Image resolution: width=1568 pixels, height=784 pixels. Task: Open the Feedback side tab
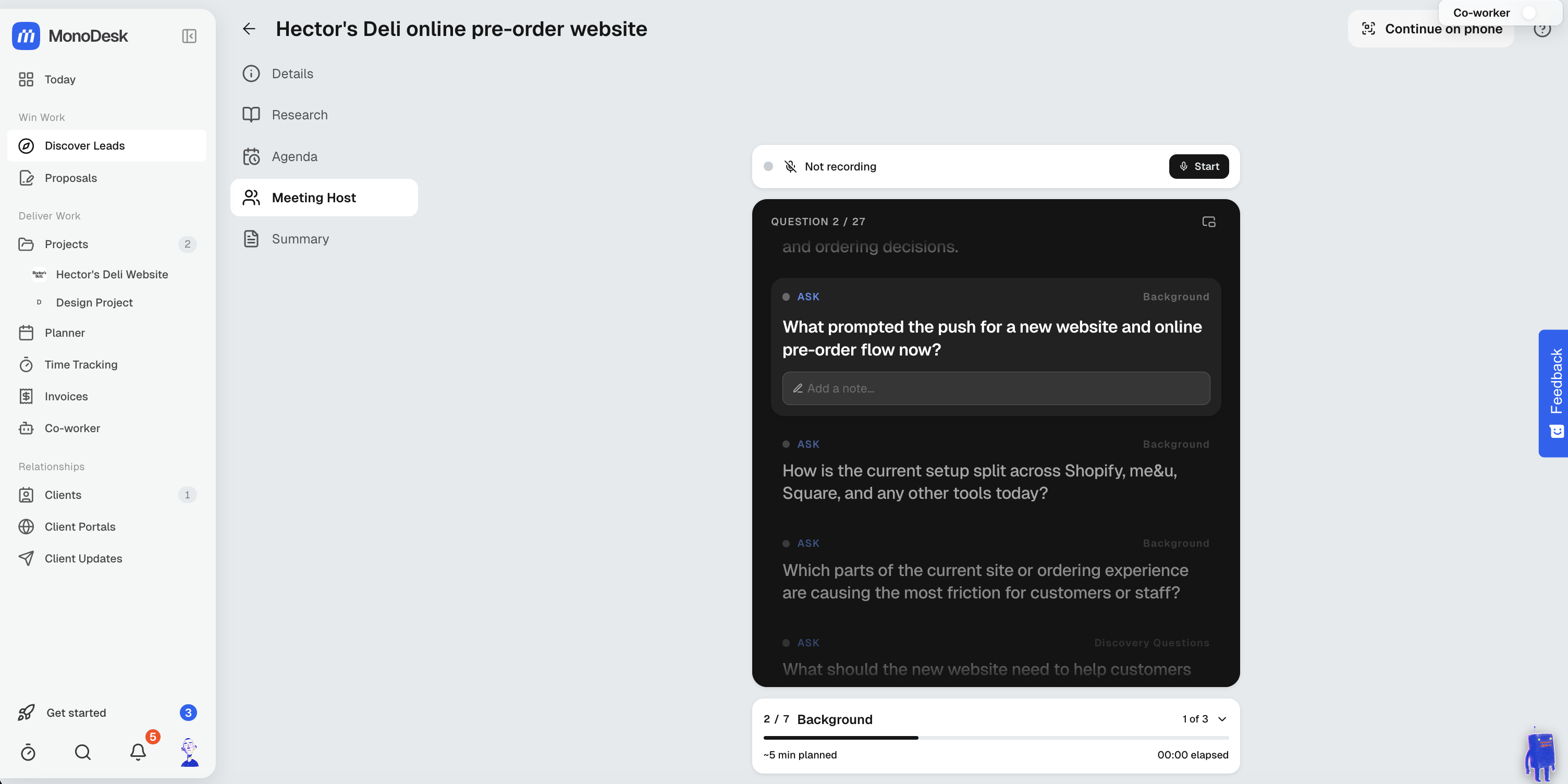(1553, 393)
